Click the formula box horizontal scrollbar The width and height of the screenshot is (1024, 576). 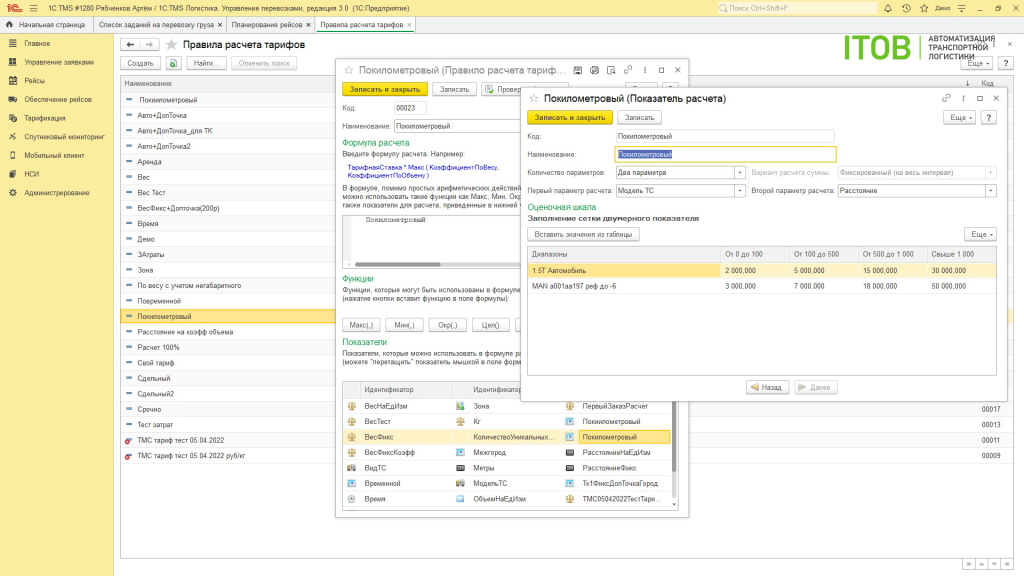click(x=398, y=264)
